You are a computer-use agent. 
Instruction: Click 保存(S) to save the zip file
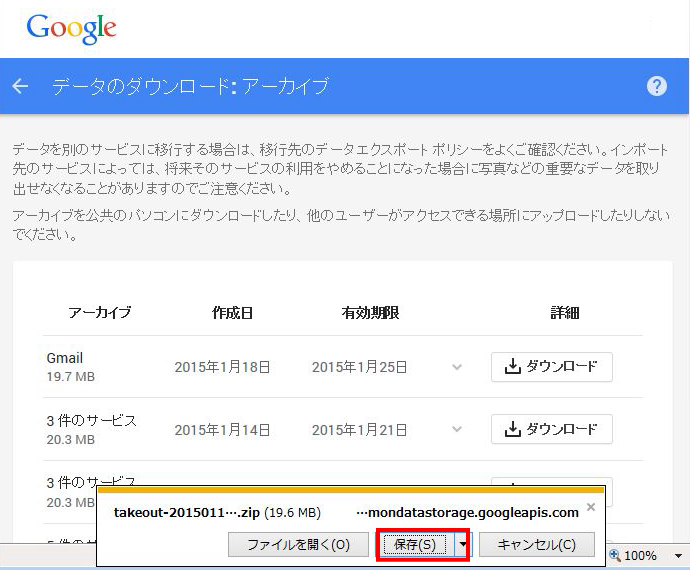[x=415, y=544]
